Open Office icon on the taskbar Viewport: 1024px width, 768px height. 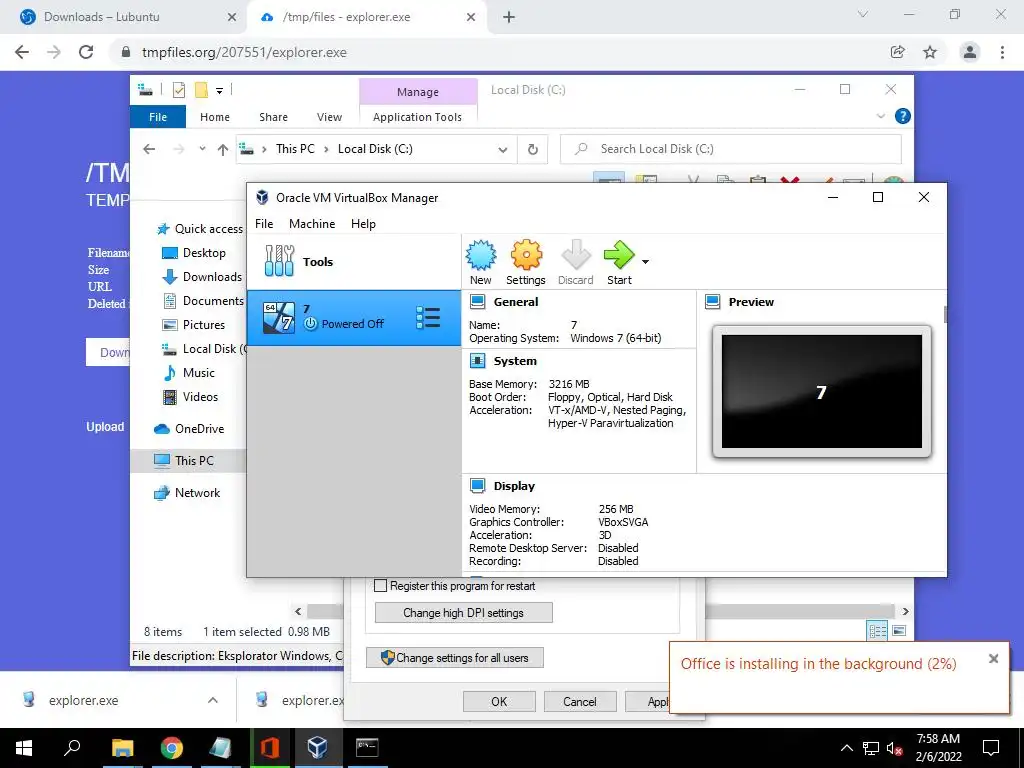pos(269,747)
